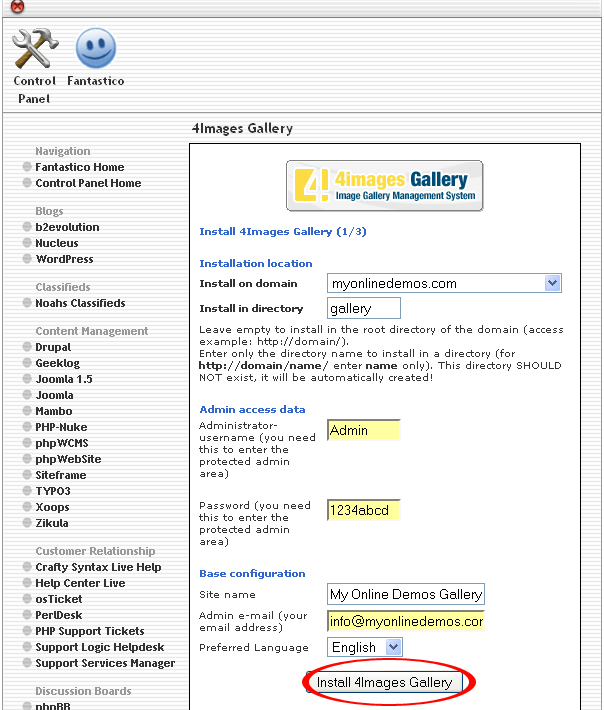
Task: Click the bullet icon beside osTicket
Action: [x=27, y=599]
